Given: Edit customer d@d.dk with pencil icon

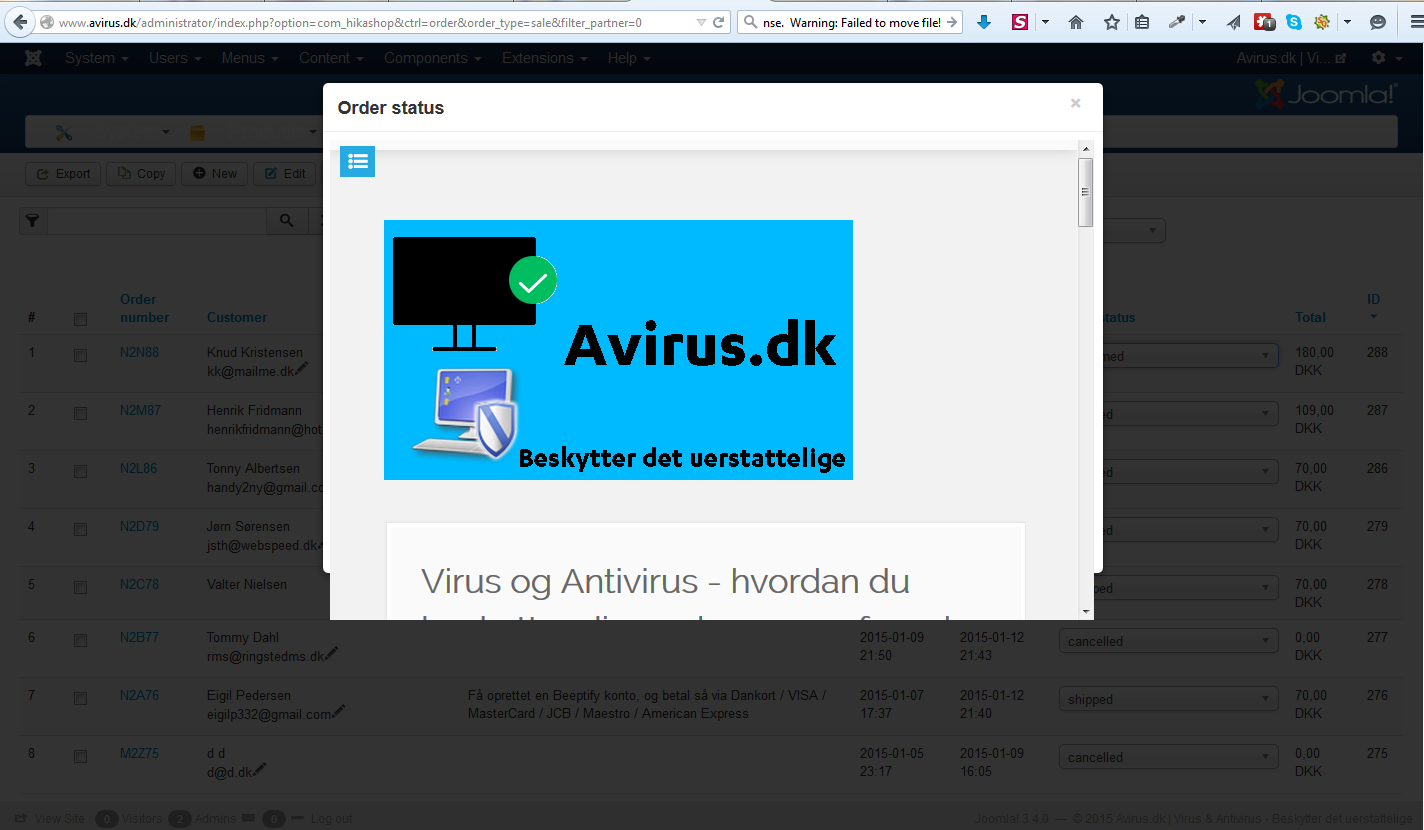Looking at the screenshot, I should pos(260,770).
